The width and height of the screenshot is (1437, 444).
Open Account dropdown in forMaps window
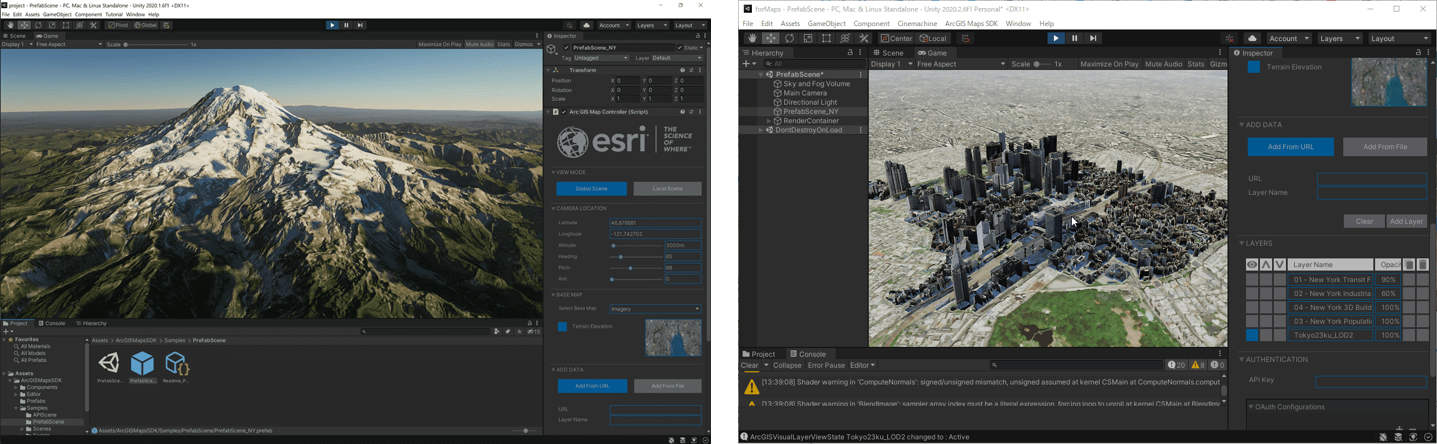1289,38
